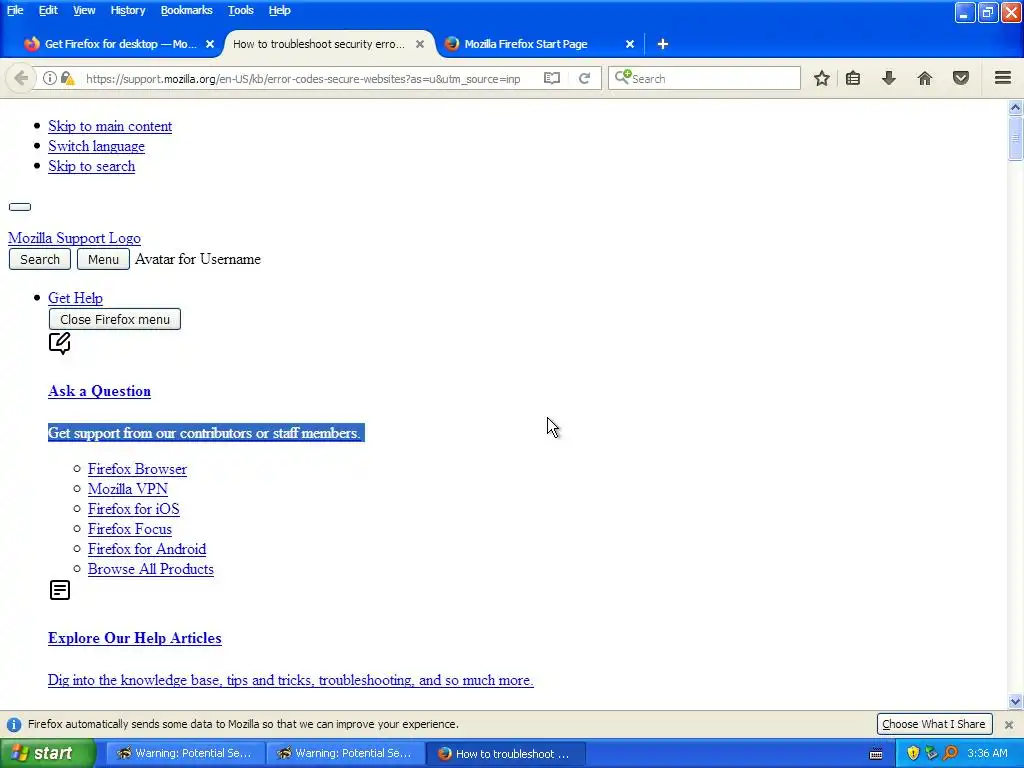Open Firefox for iOS link

[x=133, y=509]
